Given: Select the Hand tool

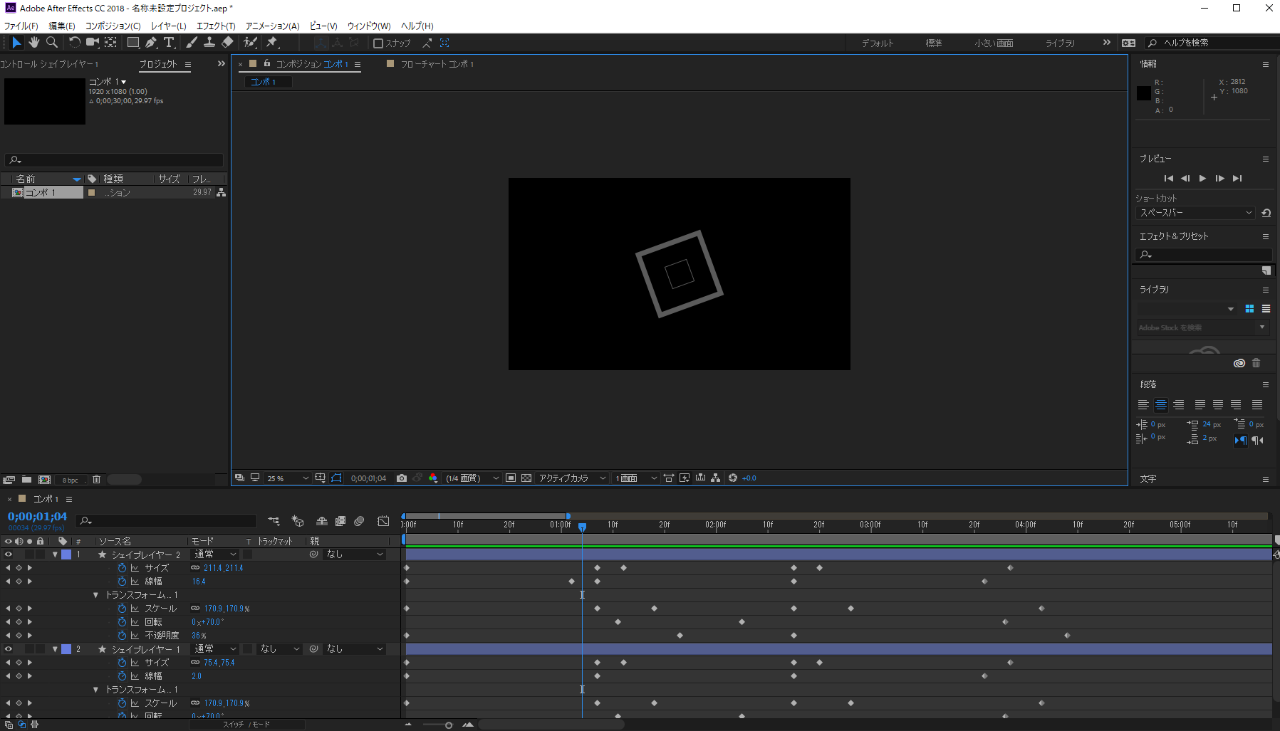Looking at the screenshot, I should (x=34, y=43).
